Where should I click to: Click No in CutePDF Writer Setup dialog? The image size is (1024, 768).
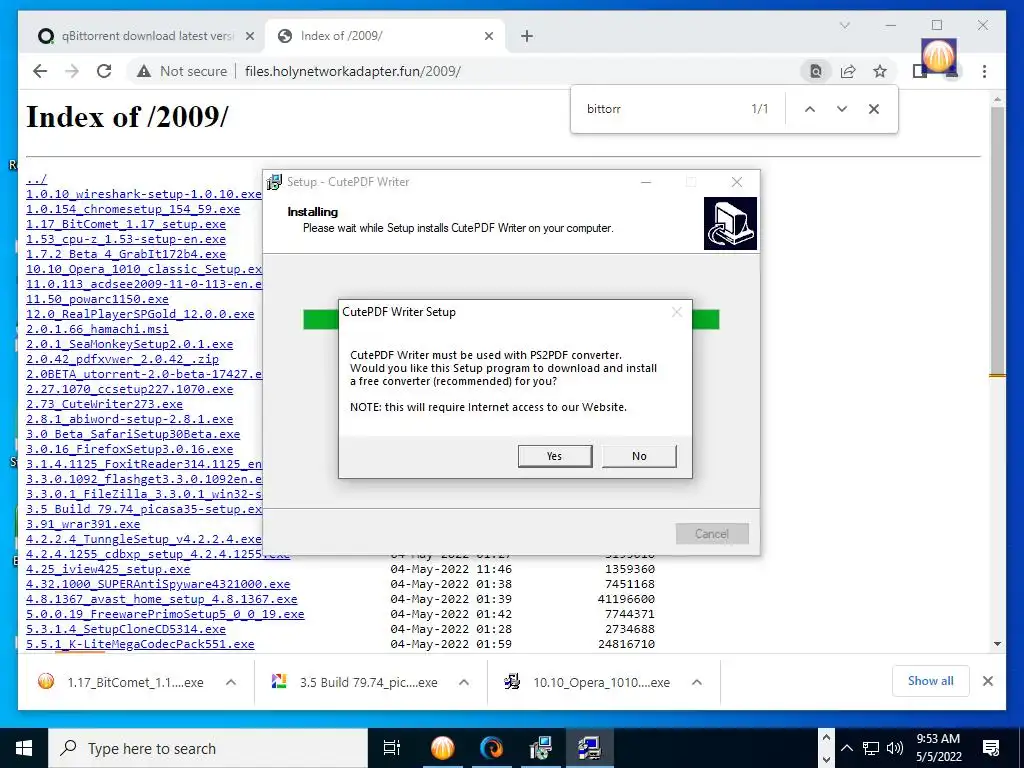(639, 456)
